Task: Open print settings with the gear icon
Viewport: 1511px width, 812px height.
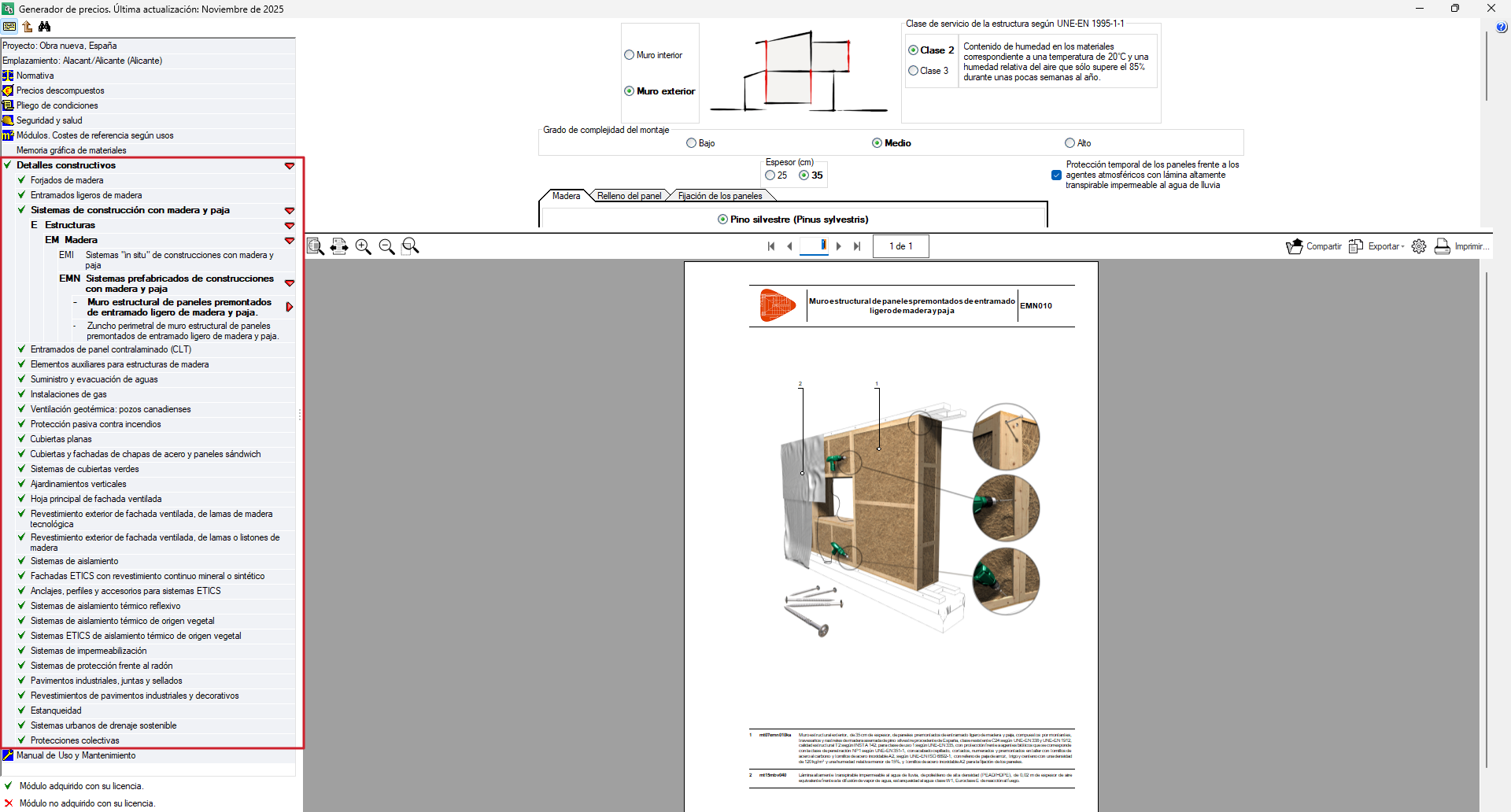Action: pyautogui.click(x=1419, y=246)
